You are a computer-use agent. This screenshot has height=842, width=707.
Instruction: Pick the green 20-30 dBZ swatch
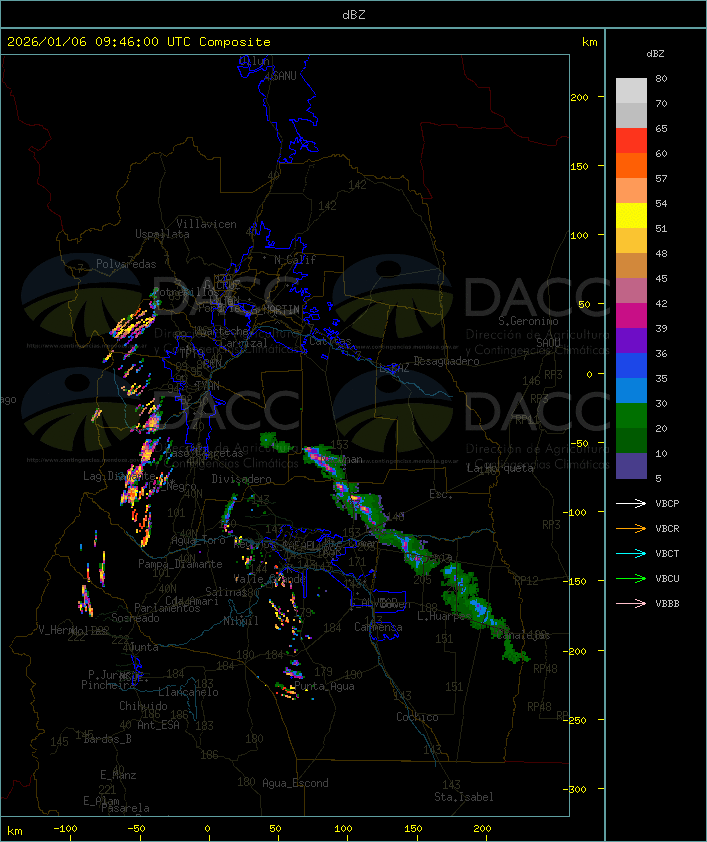631,415
